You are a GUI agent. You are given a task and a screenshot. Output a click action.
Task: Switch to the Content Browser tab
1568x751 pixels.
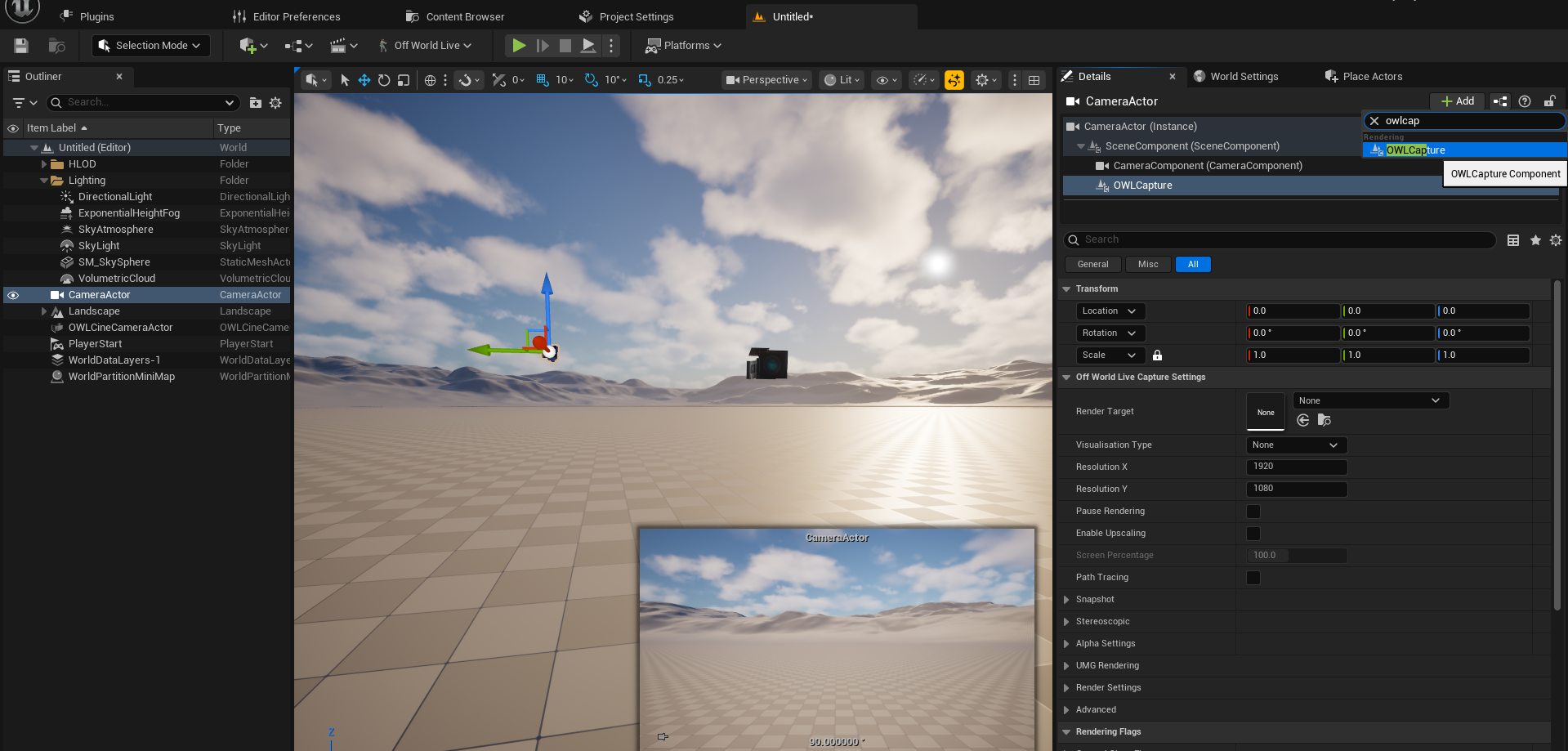click(456, 16)
